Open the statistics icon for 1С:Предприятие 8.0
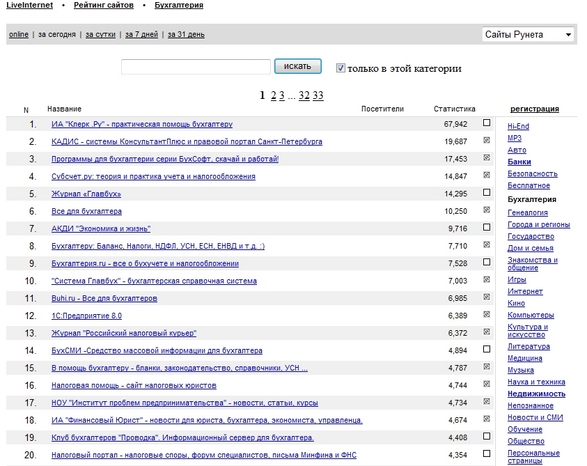The width and height of the screenshot is (587, 466). tap(486, 314)
